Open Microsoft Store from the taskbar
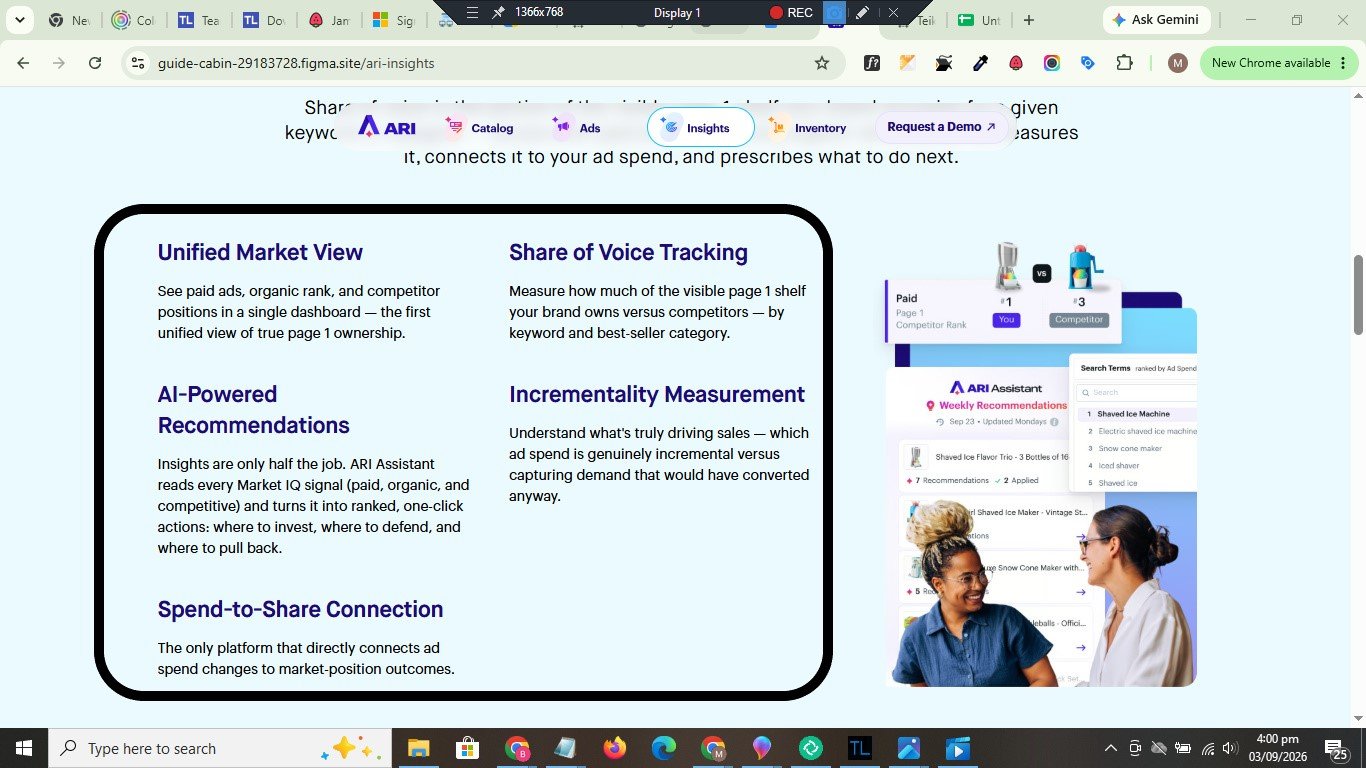This screenshot has width=1366, height=768. click(467, 748)
